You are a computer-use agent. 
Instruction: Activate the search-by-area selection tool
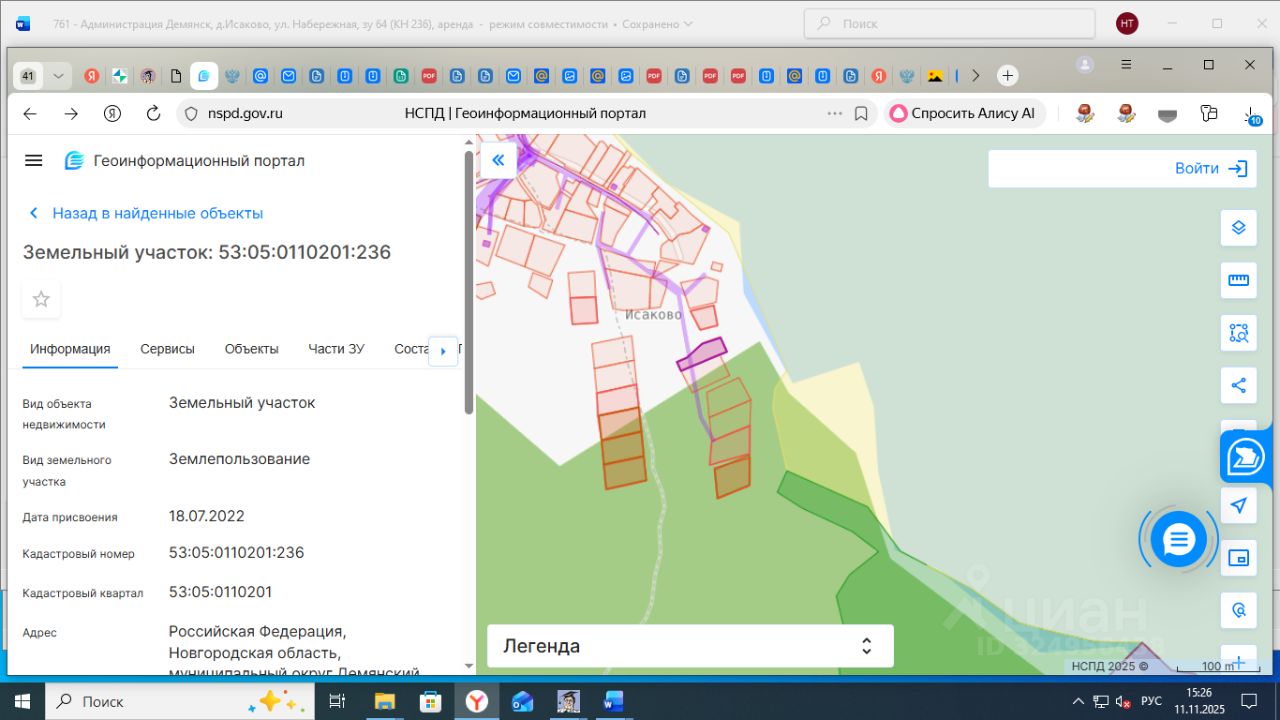tap(1238, 333)
